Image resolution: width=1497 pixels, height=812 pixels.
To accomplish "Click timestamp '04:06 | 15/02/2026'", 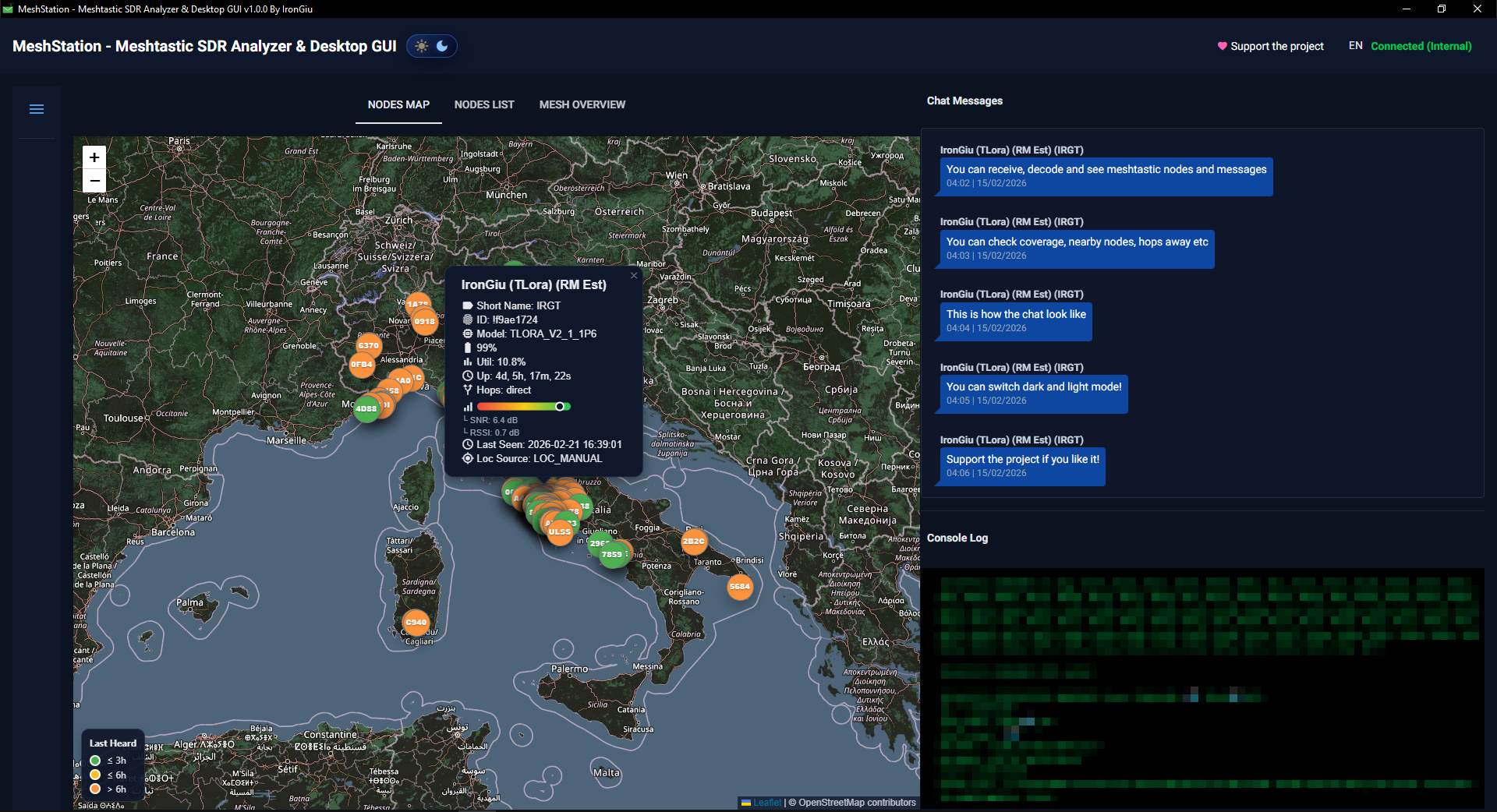I will (x=986, y=473).
